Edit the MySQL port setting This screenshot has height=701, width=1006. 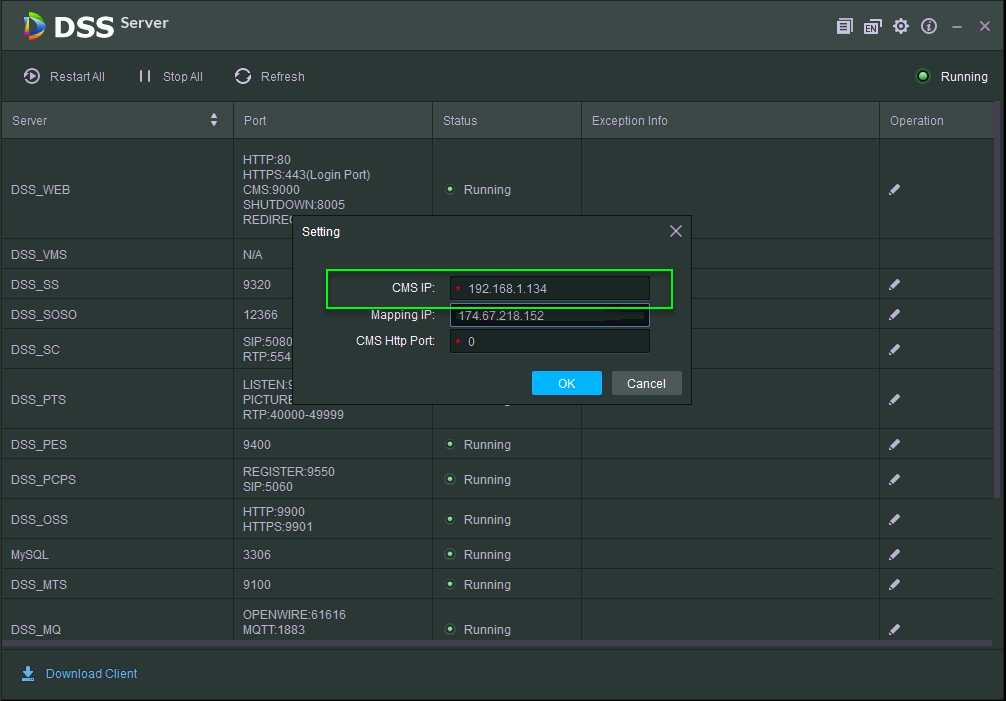pyautogui.click(x=894, y=554)
